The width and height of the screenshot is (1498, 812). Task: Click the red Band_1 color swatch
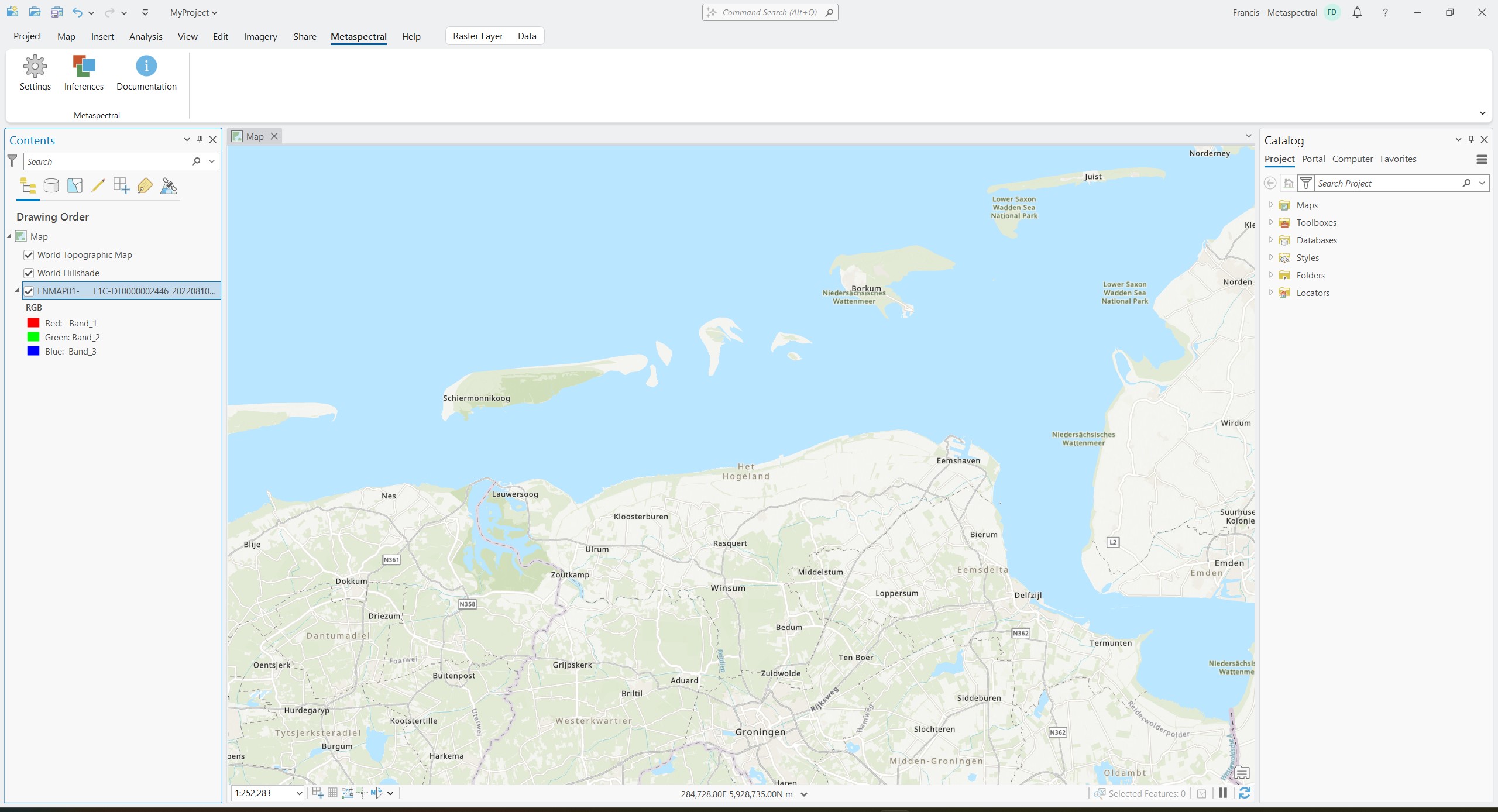(x=33, y=323)
